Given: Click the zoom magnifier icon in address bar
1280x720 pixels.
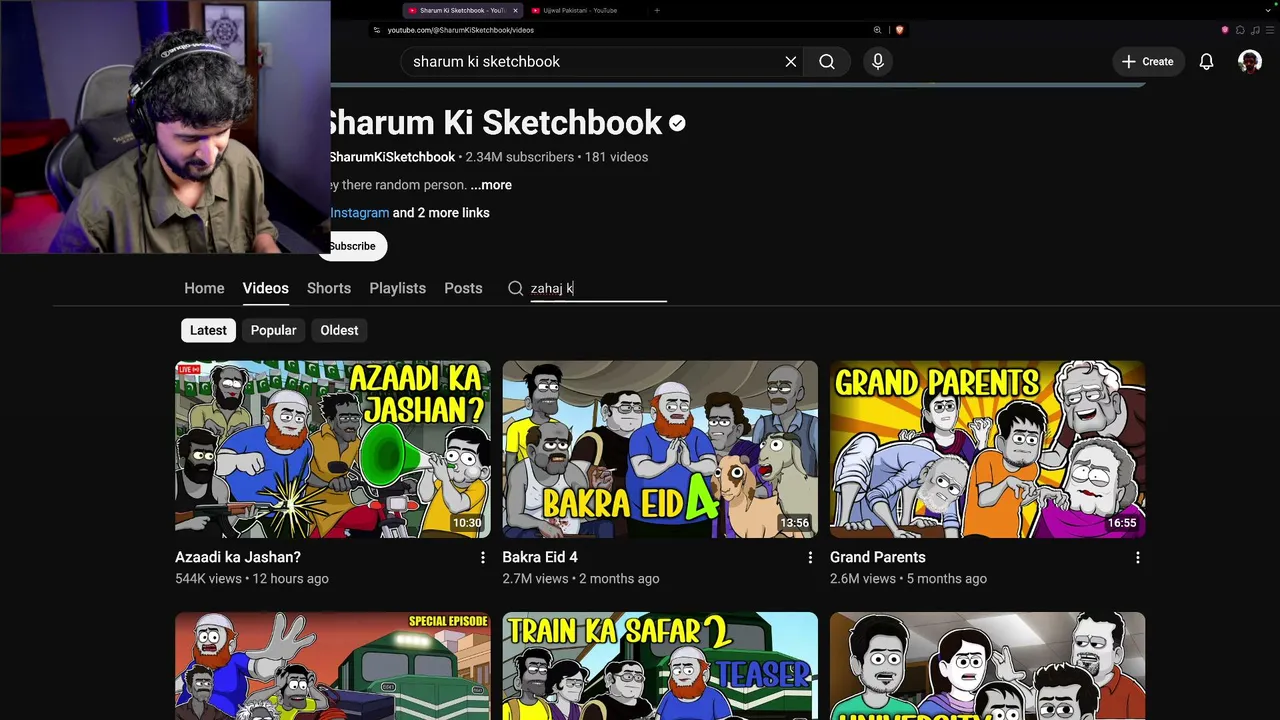Looking at the screenshot, I should (877, 30).
